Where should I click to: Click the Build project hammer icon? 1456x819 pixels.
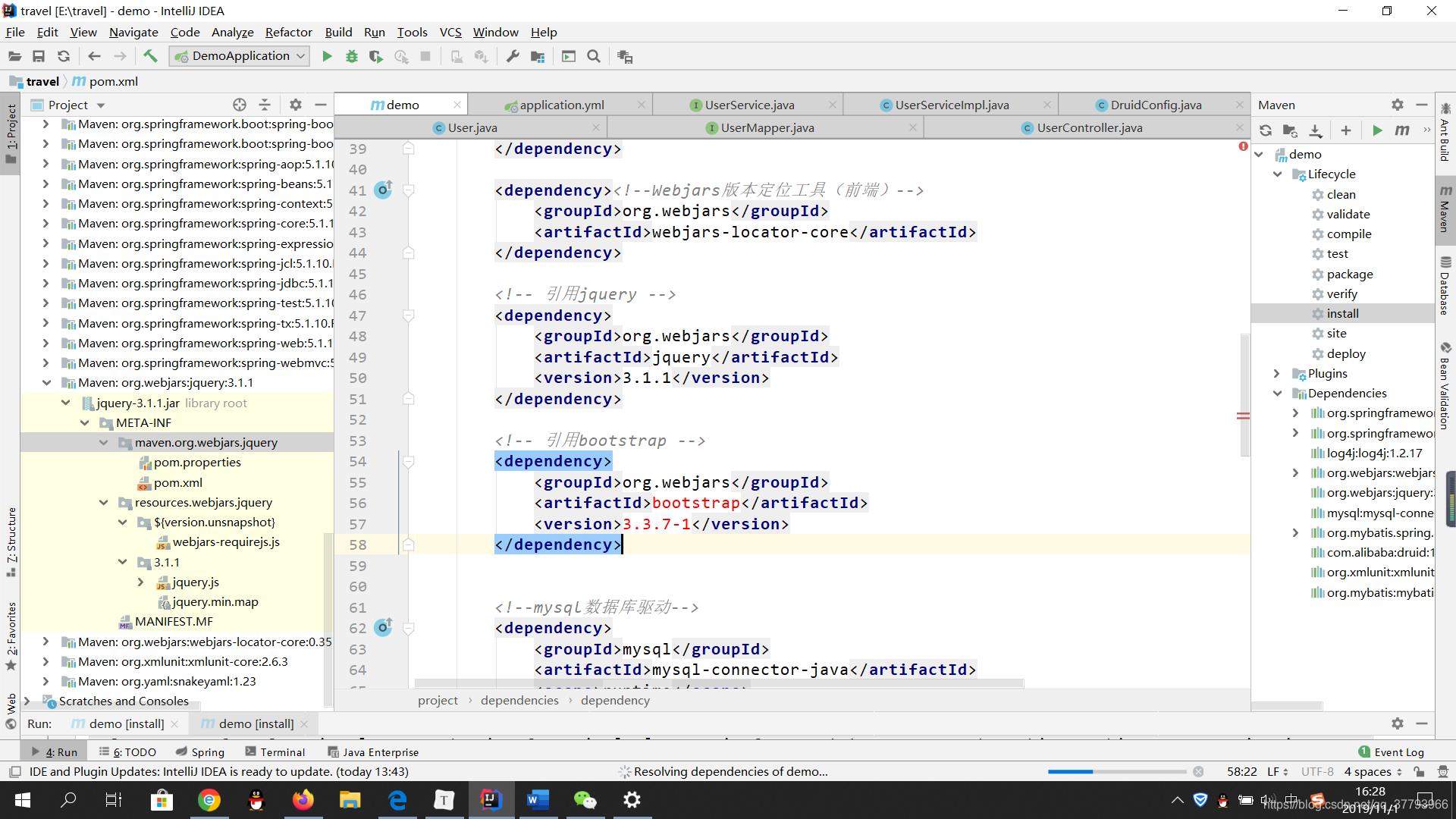point(150,56)
